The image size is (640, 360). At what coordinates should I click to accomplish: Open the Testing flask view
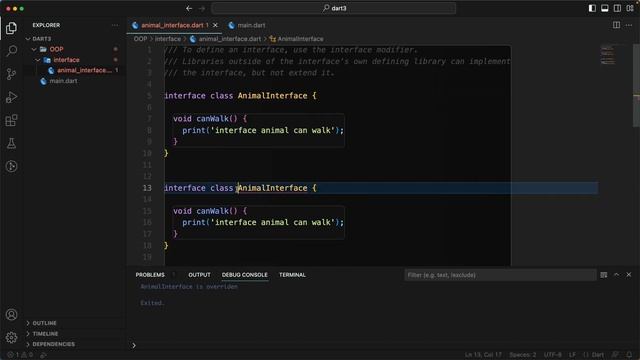click(x=11, y=143)
